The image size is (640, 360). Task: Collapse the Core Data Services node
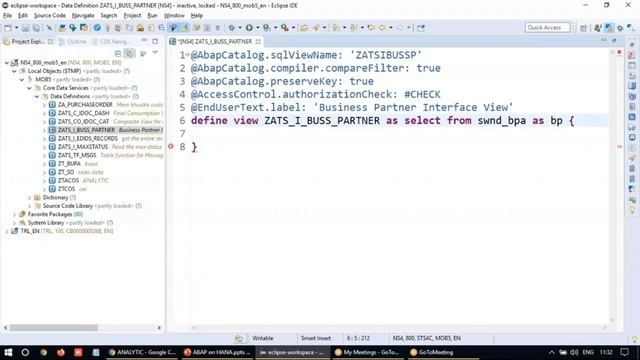29,88
